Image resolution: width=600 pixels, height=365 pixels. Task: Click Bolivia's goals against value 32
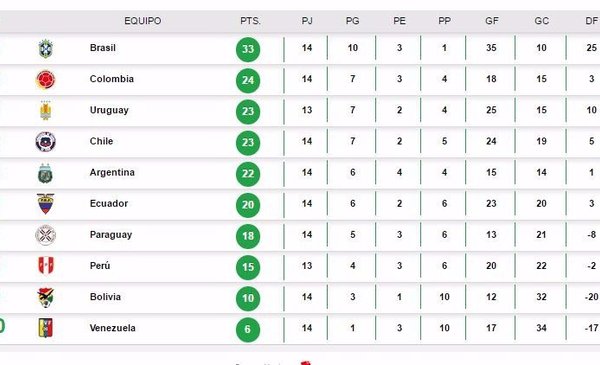tap(541, 297)
